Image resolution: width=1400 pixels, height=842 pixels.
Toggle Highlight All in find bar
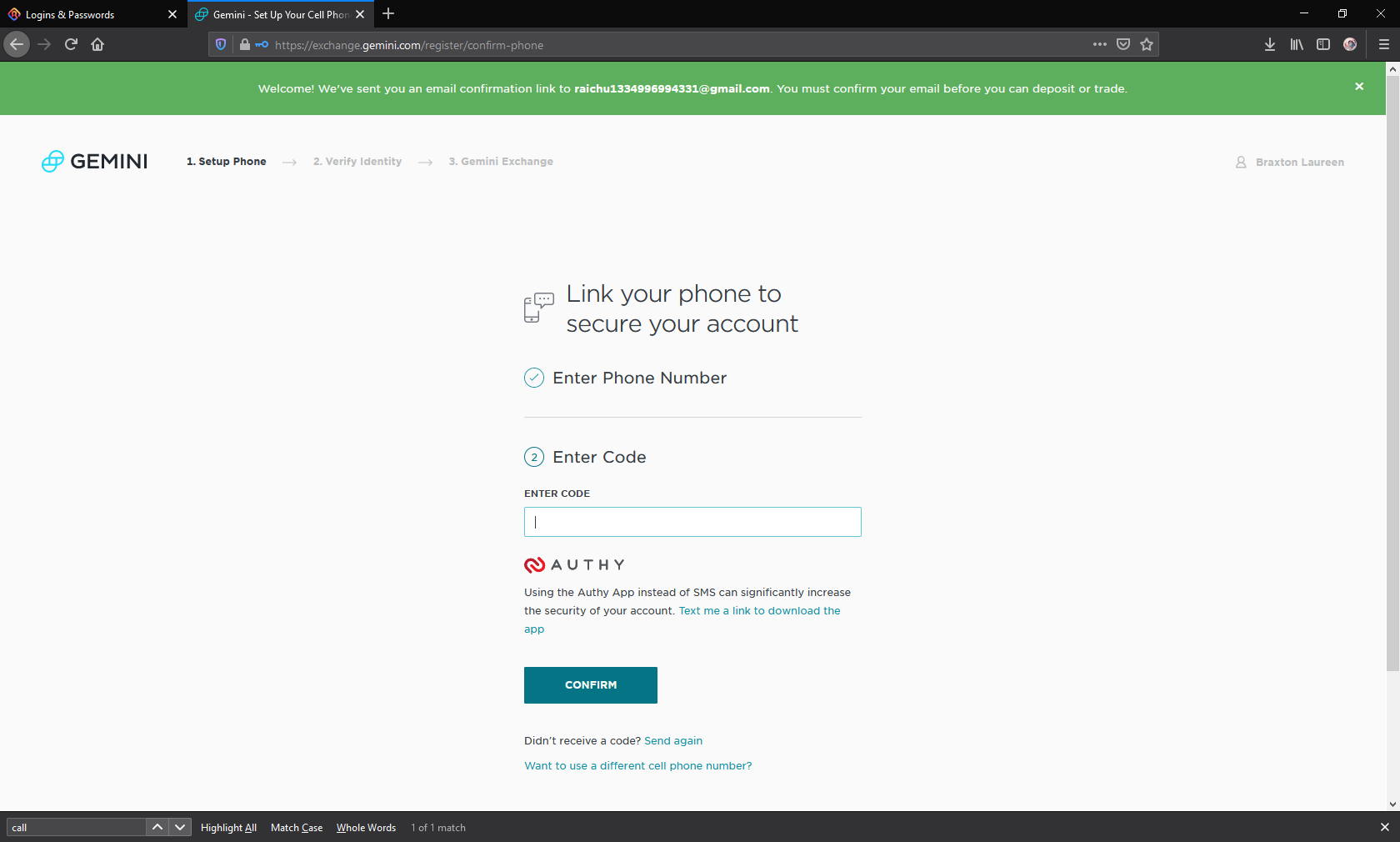(x=228, y=828)
